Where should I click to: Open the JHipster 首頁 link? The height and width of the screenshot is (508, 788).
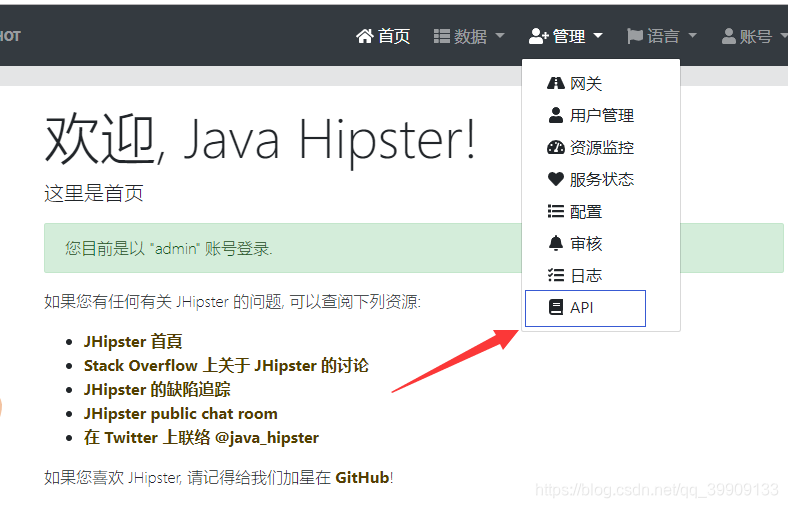[x=133, y=342]
